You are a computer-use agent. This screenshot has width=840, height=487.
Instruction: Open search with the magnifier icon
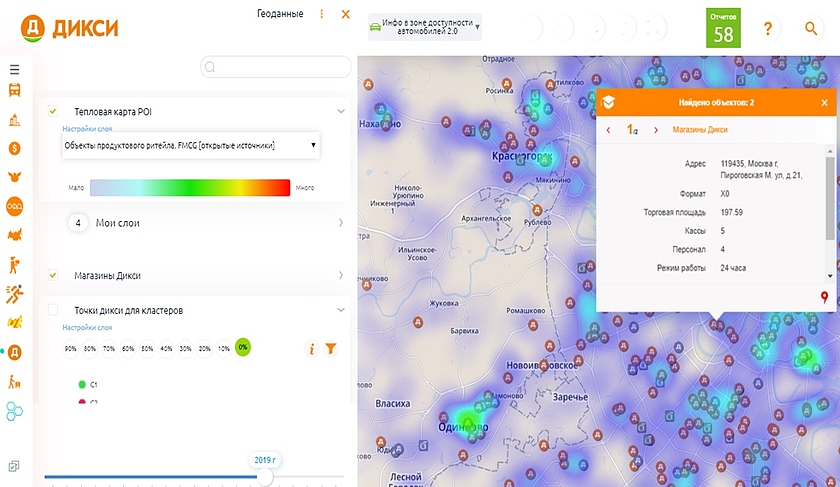tap(811, 29)
